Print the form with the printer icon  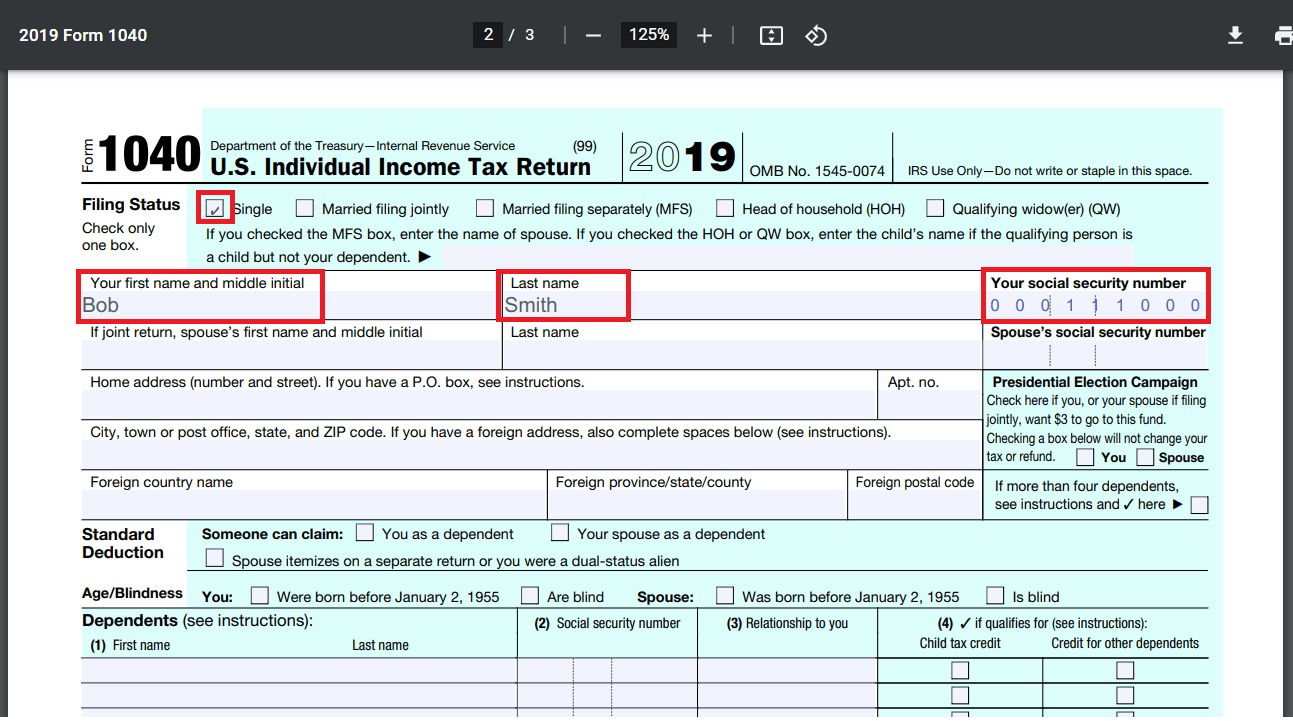1283,35
